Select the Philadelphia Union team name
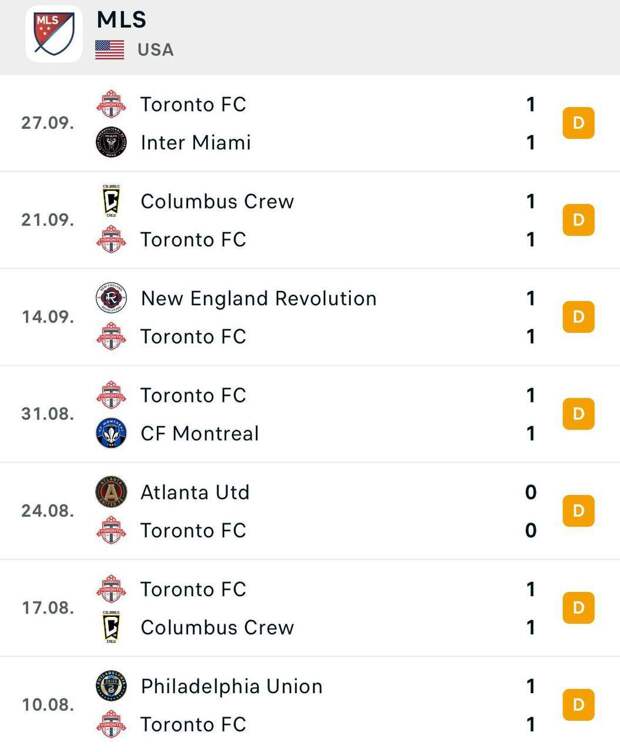Viewport: 620px width, 752px height. (x=231, y=686)
